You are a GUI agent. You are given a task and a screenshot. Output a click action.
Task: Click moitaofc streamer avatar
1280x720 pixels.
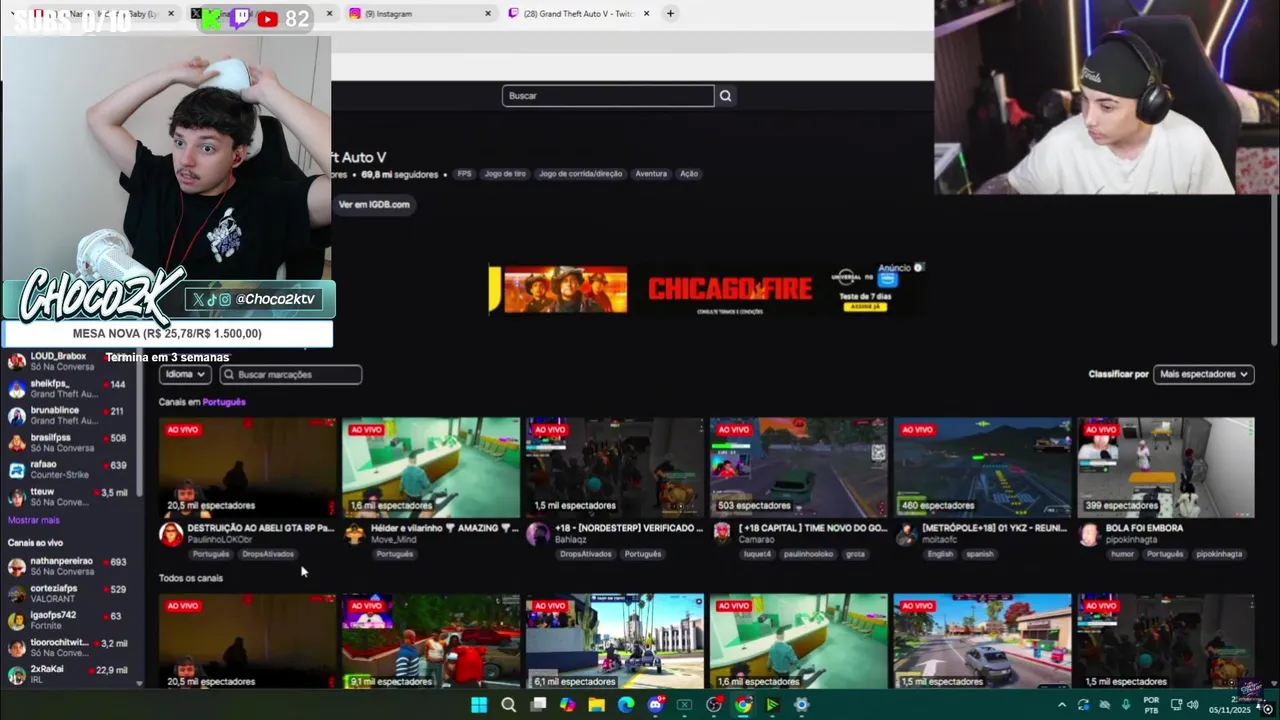tap(906, 534)
